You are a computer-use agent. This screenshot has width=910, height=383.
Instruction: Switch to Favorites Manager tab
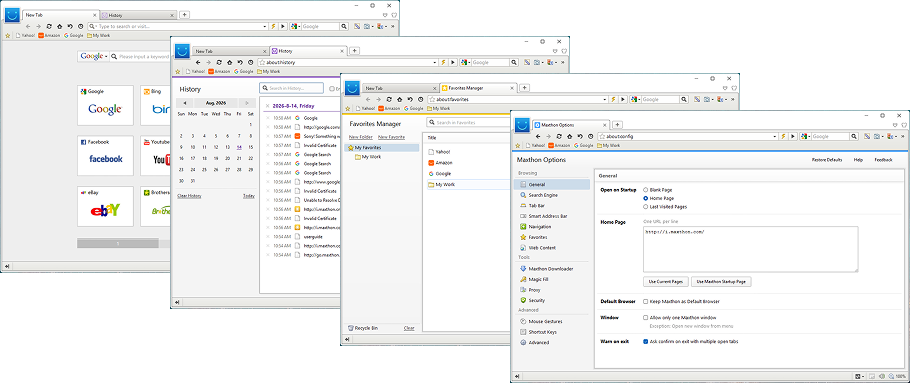[478, 88]
